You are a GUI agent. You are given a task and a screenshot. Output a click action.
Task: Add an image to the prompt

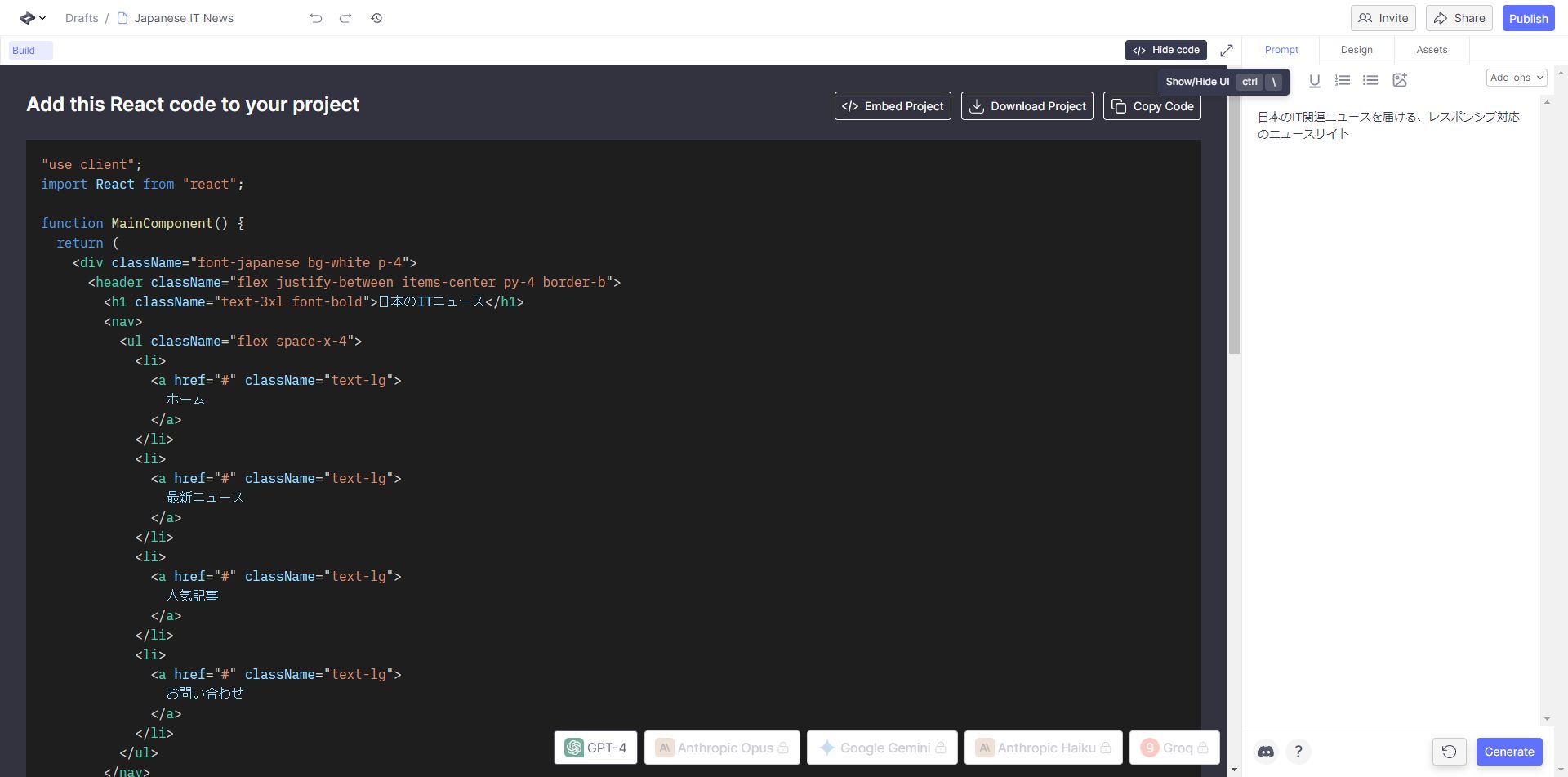pos(1400,80)
